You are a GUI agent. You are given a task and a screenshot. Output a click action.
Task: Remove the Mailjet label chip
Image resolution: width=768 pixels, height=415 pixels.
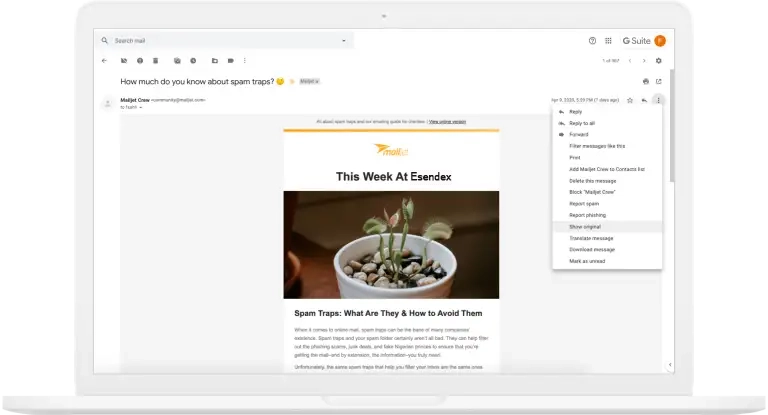[x=317, y=81]
